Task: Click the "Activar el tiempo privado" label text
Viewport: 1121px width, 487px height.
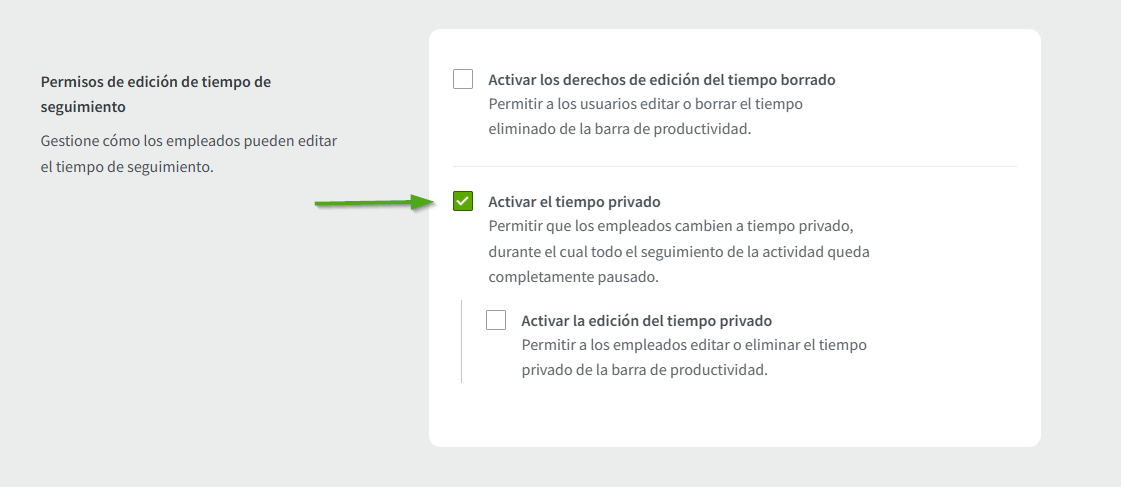Action: [574, 202]
